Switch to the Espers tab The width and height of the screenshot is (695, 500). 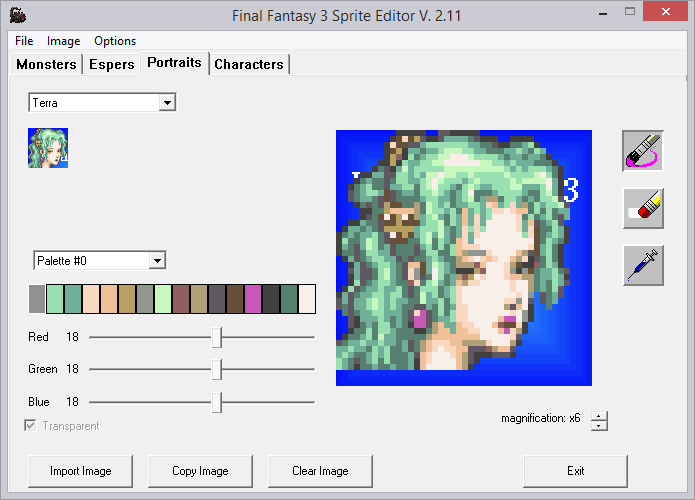click(112, 64)
